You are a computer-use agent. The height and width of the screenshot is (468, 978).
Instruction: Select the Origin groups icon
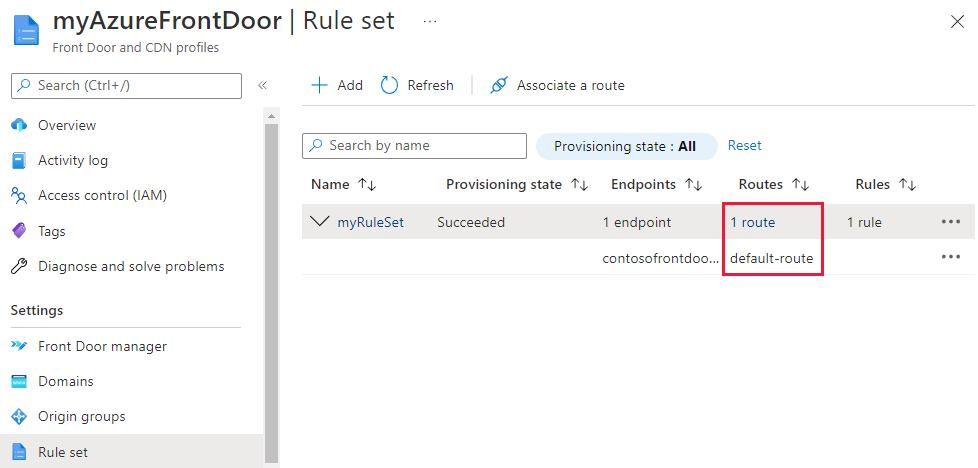pos(18,417)
